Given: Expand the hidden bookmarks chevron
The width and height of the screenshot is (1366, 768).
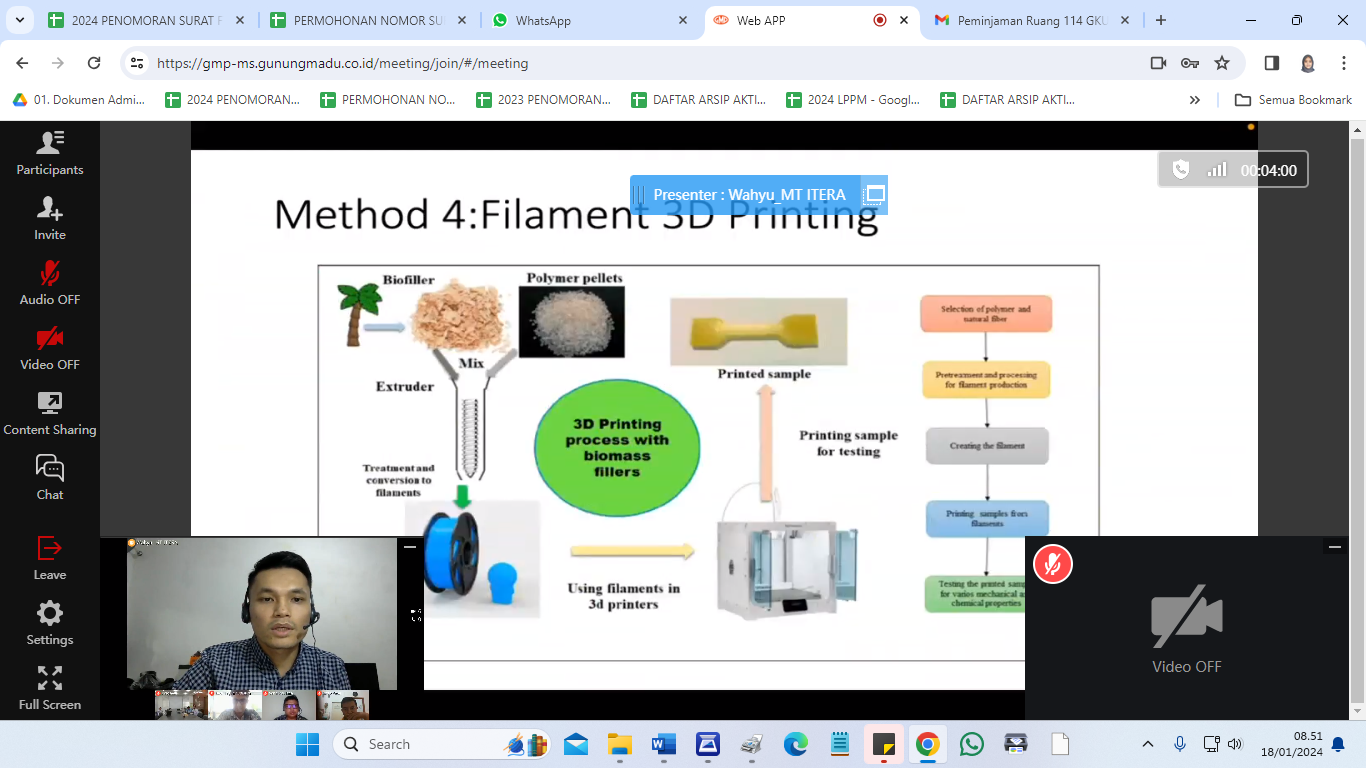Looking at the screenshot, I should [x=1194, y=100].
